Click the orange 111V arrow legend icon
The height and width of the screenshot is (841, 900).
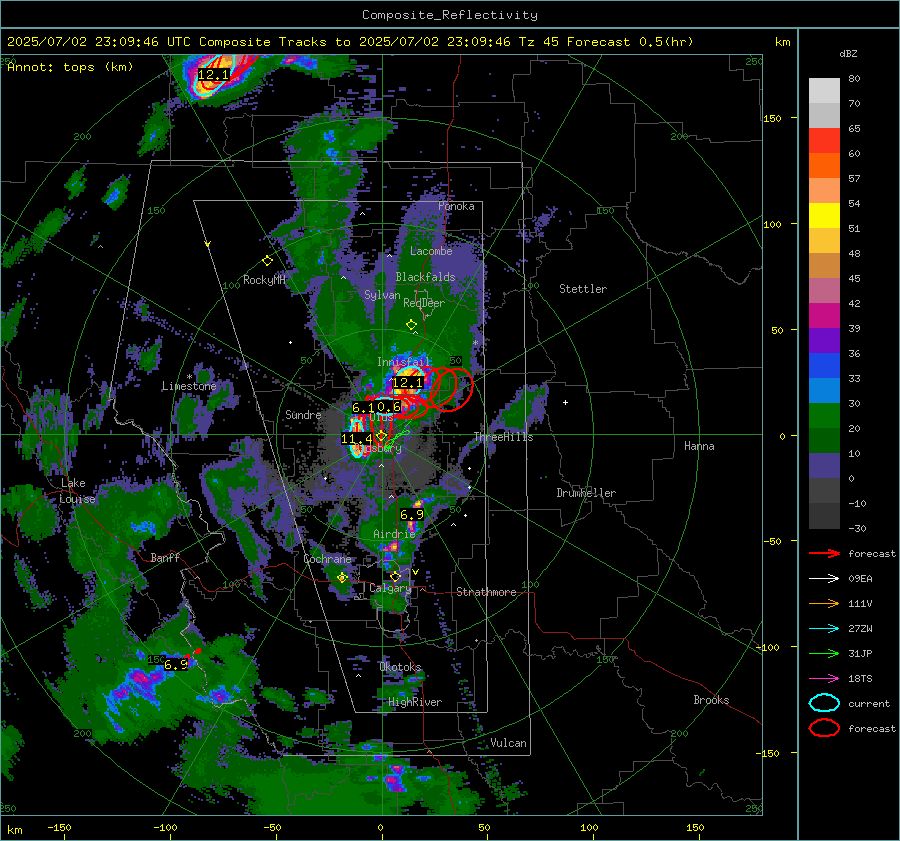[x=824, y=603]
